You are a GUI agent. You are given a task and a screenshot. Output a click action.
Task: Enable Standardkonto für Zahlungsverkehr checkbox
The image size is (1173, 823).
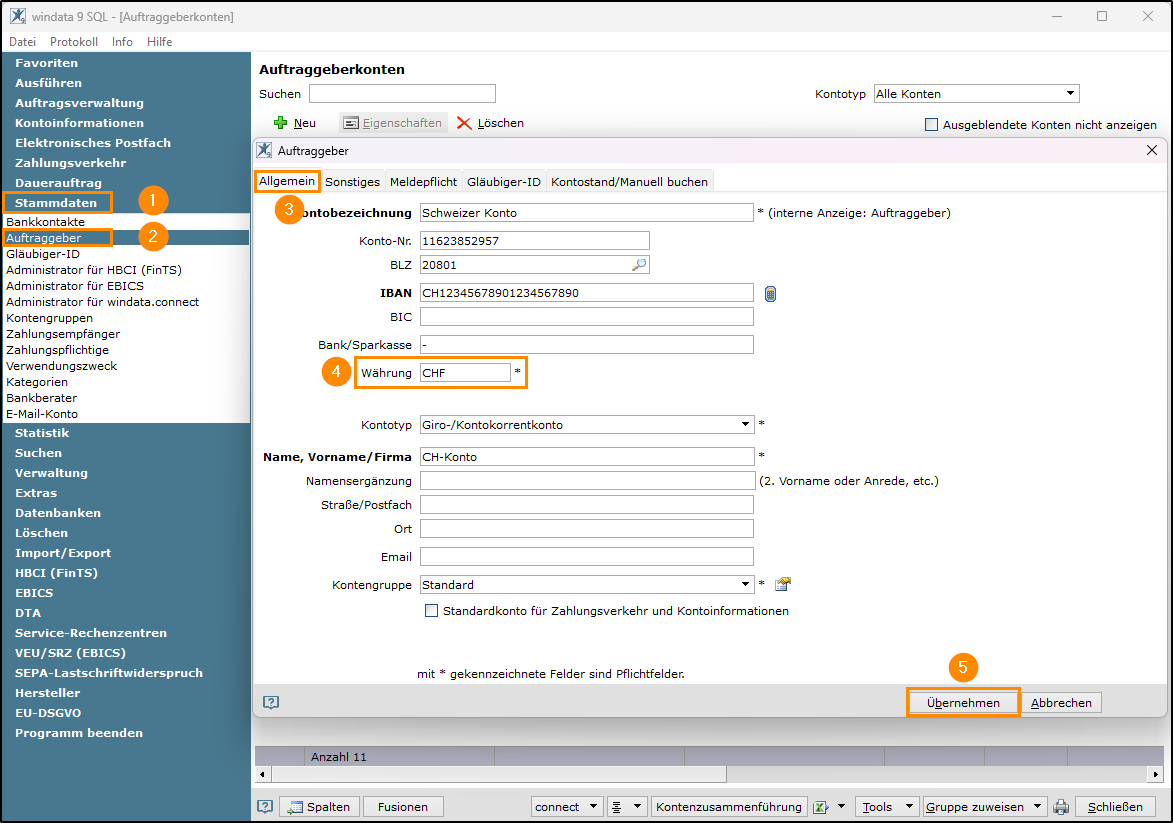432,611
